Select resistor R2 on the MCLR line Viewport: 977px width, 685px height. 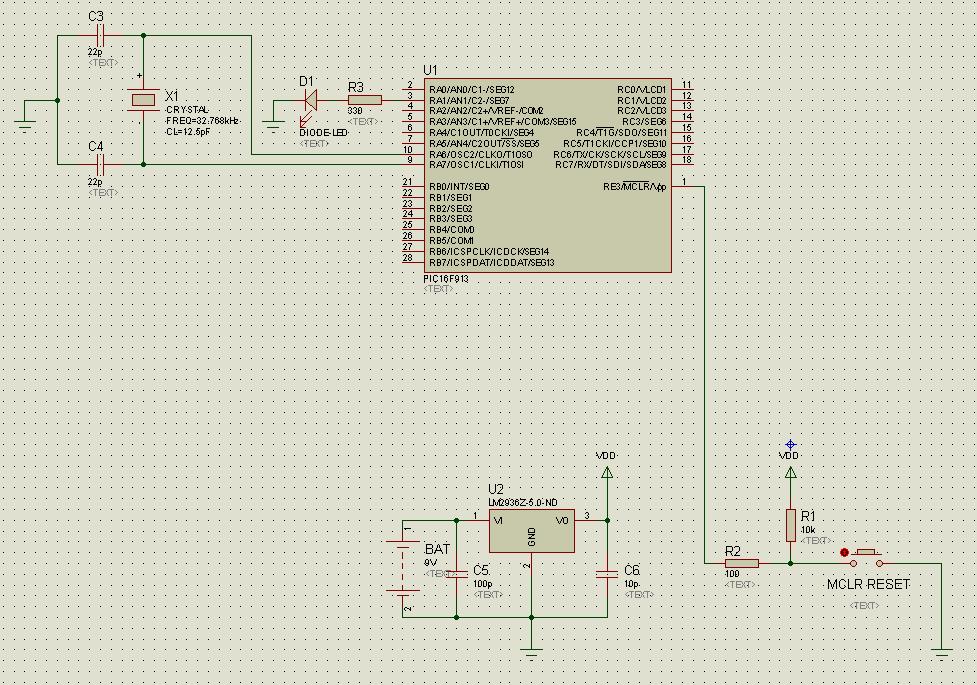coord(740,564)
